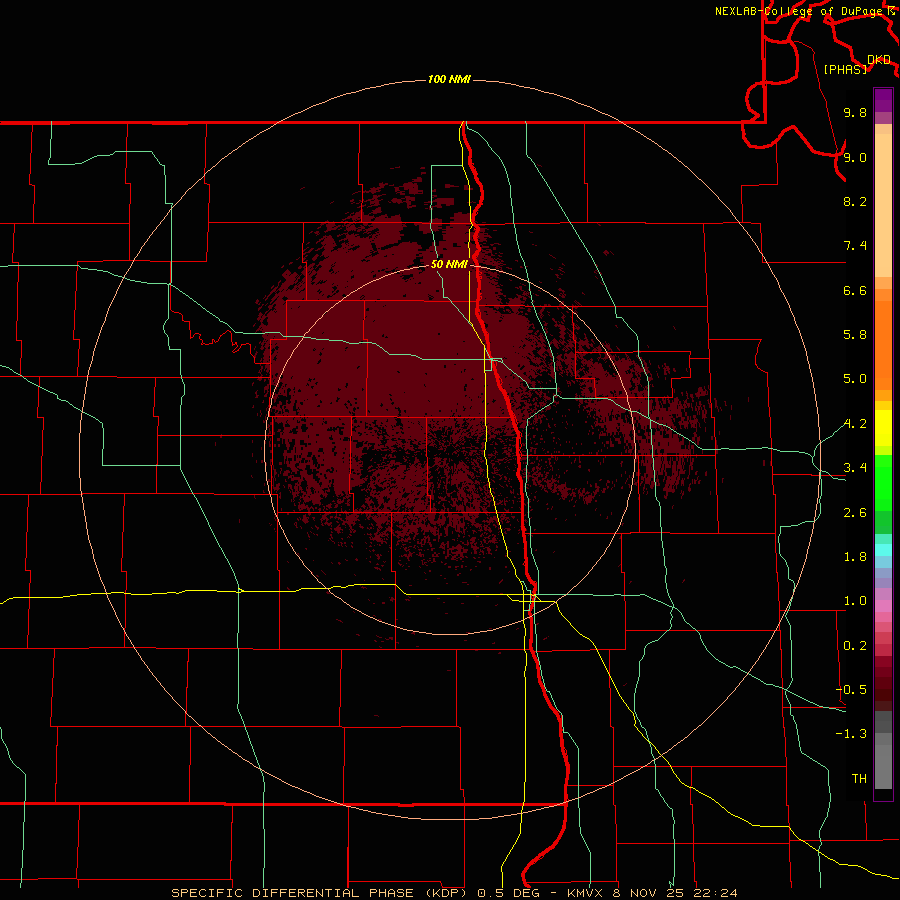Click the 7.4 color scale value
This screenshot has height=900, width=900.
[x=855, y=246]
